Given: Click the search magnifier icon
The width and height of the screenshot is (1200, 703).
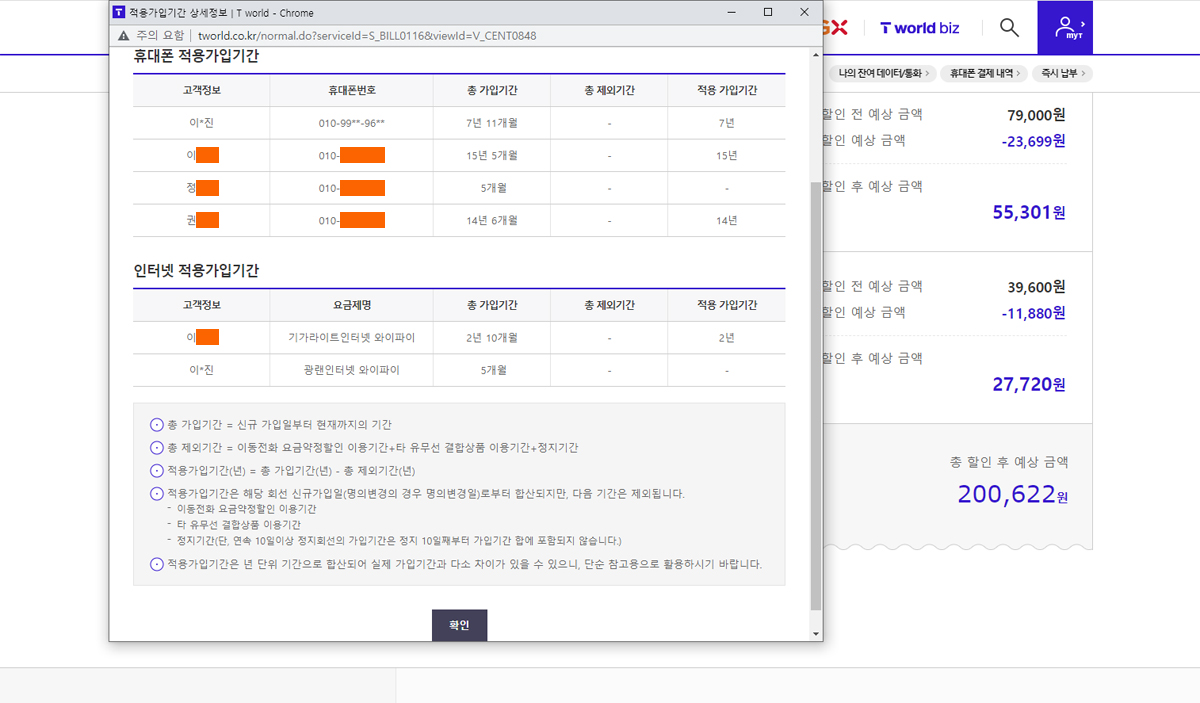Looking at the screenshot, I should (1009, 27).
